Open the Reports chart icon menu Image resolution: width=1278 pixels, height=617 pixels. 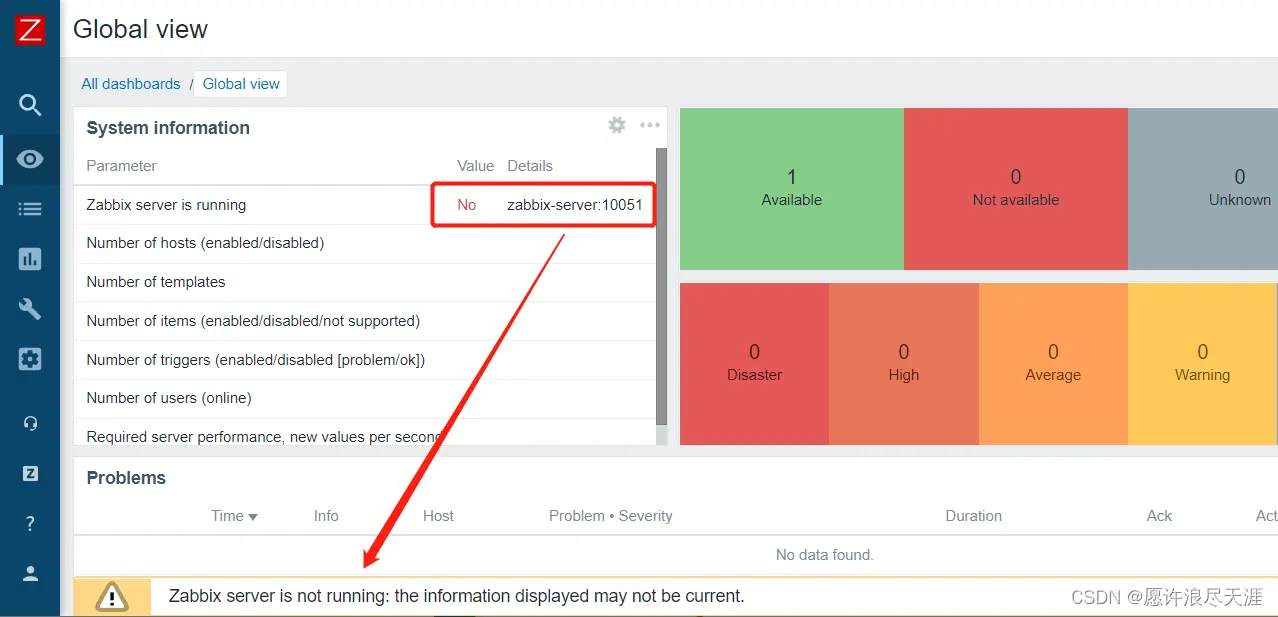pos(30,259)
